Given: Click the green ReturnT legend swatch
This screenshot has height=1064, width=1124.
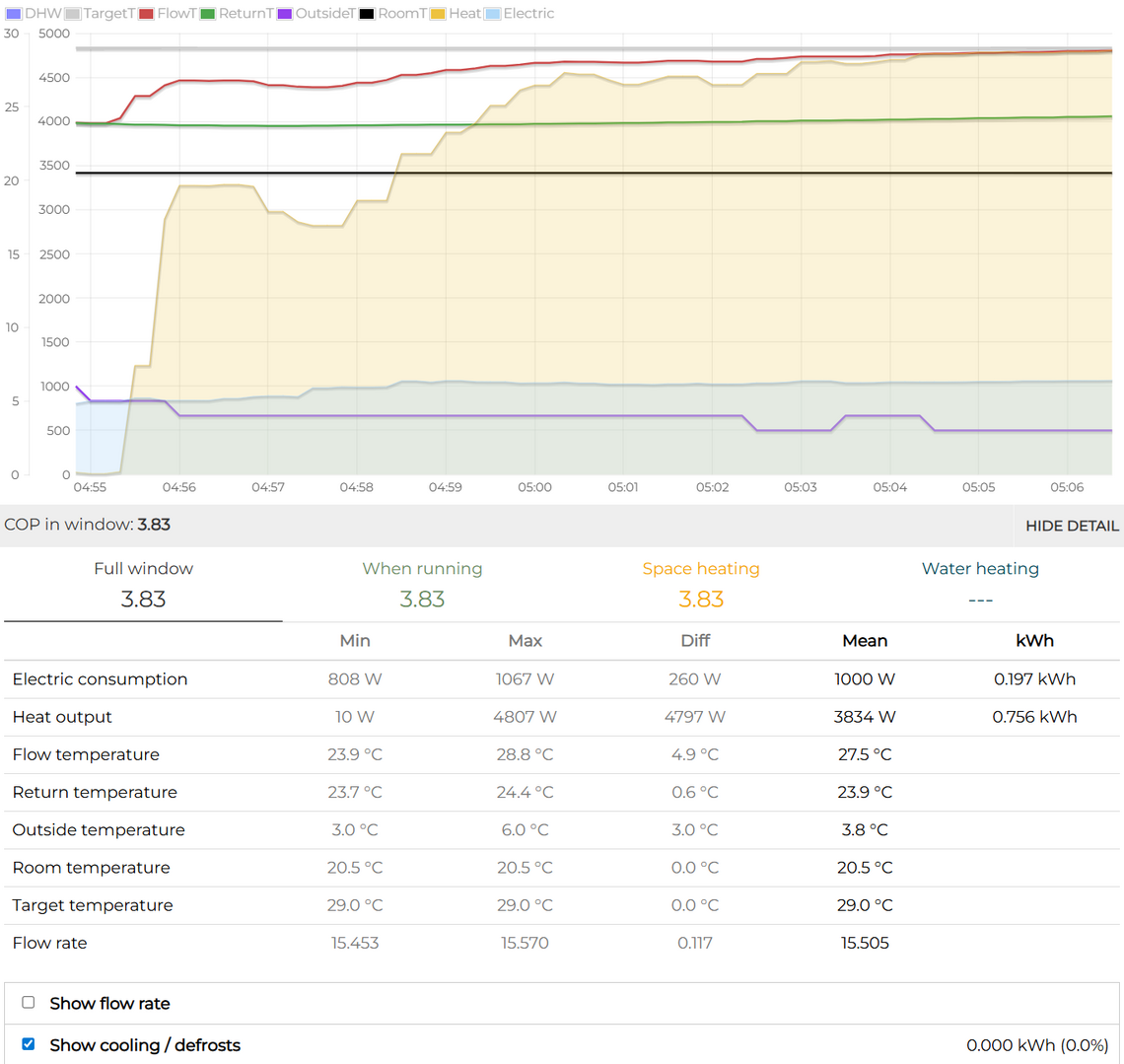Looking at the screenshot, I should coord(208,14).
